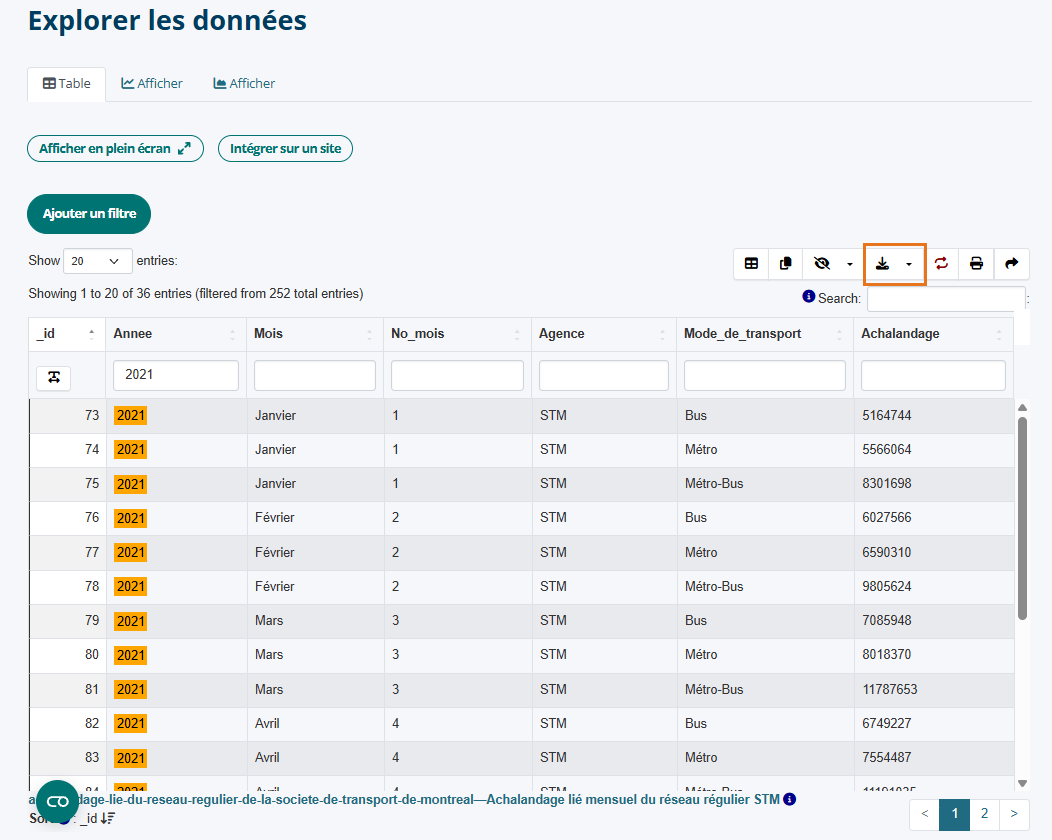Click the info icon beside Search
This screenshot has width=1052, height=840.
(x=808, y=297)
